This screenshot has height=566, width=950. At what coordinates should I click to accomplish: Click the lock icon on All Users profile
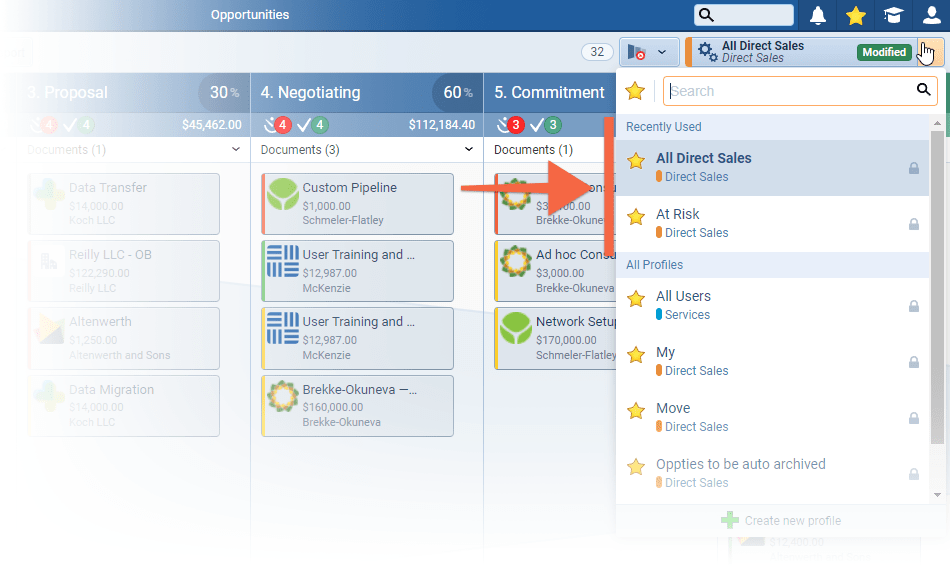913,306
